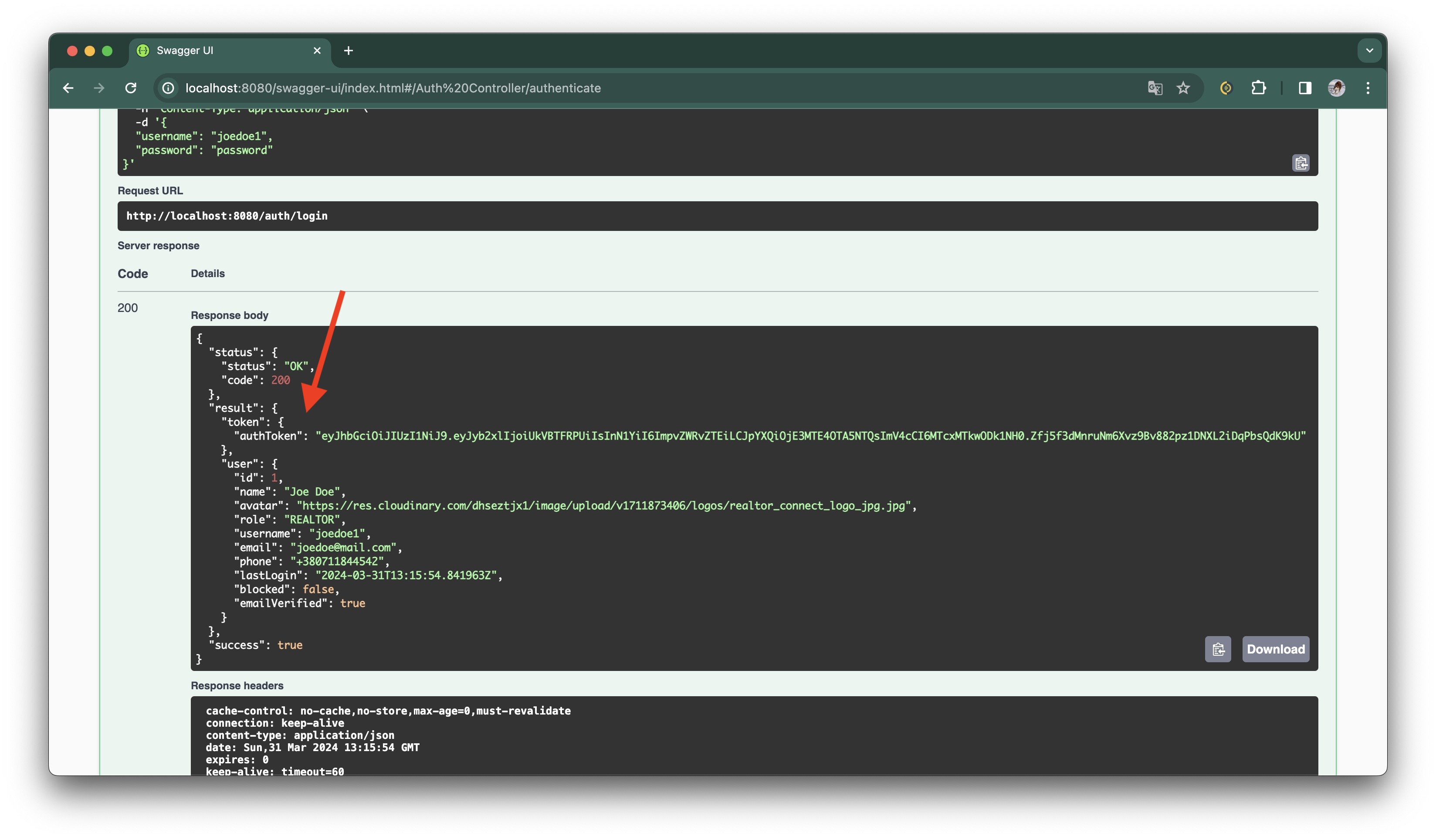Image resolution: width=1436 pixels, height=840 pixels.
Task: Click the browser extensions puzzle icon
Action: 1258,88
